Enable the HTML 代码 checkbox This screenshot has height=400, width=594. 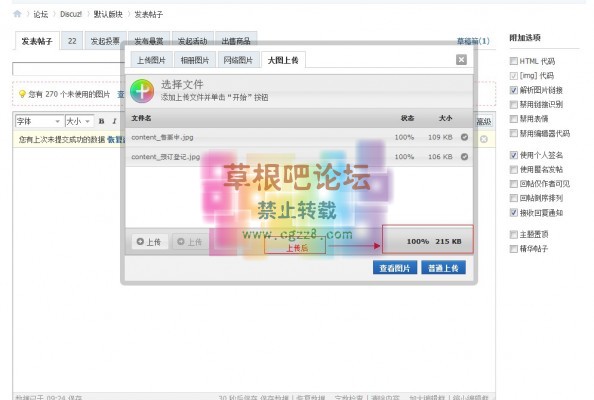click(514, 61)
